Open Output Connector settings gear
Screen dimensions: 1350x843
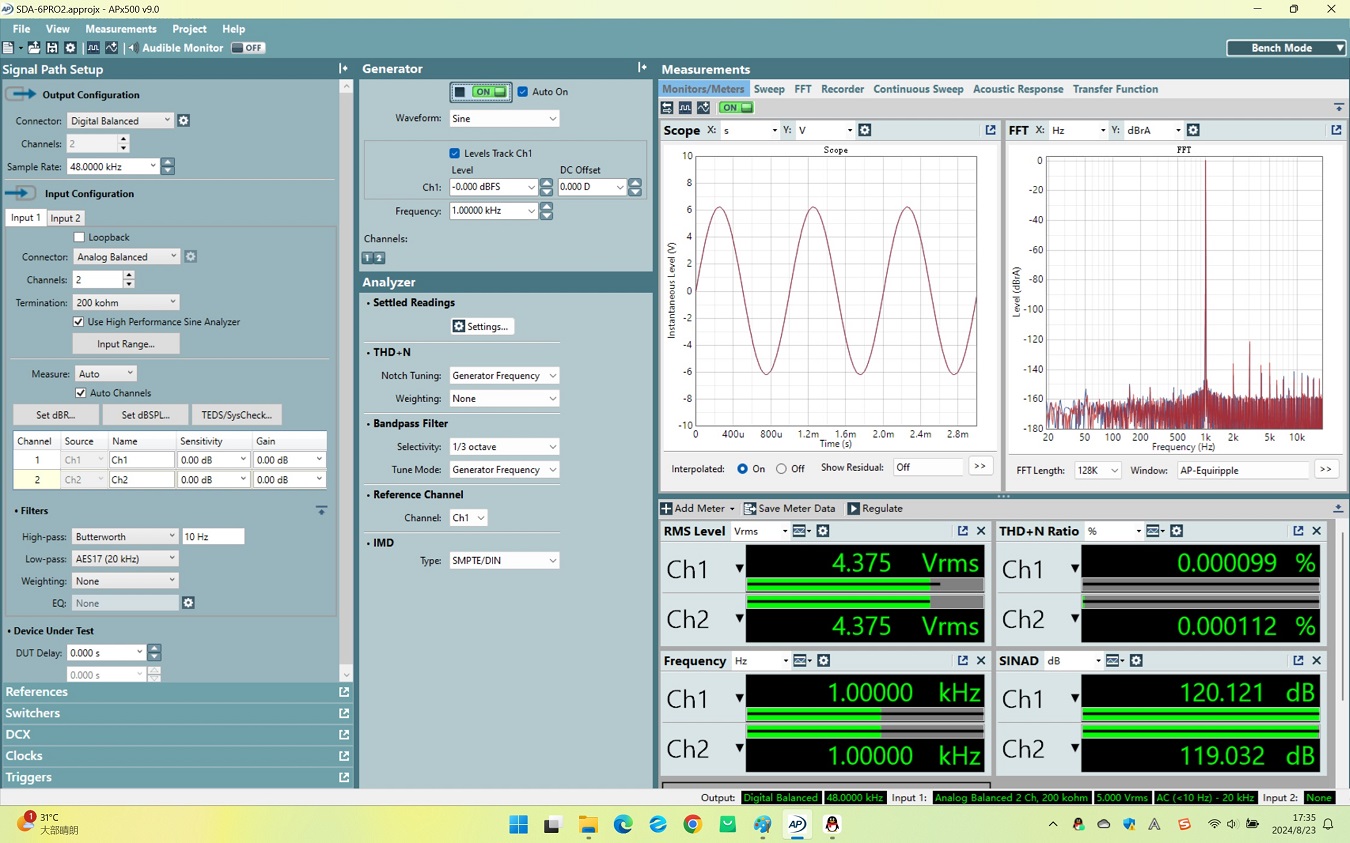[x=183, y=121]
